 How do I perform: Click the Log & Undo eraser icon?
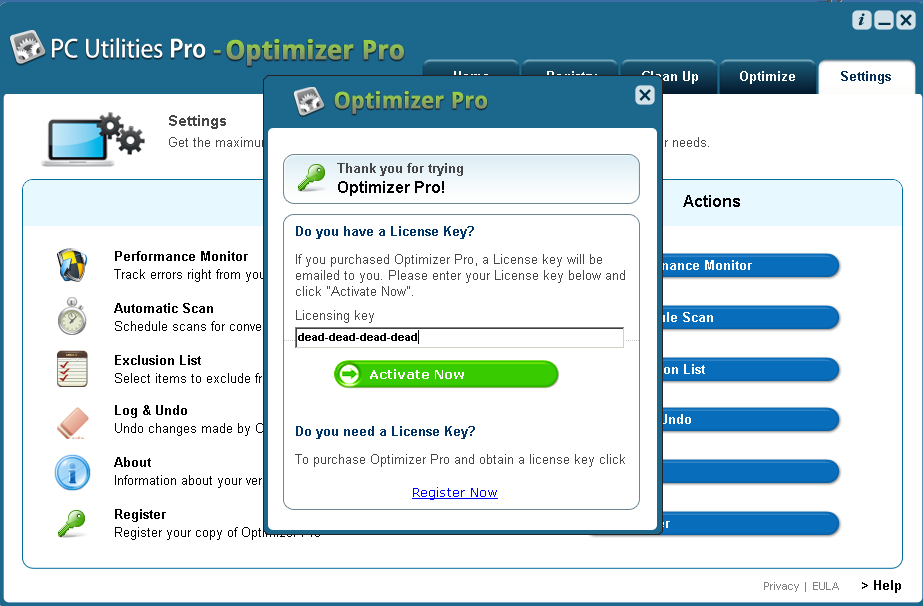click(72, 423)
